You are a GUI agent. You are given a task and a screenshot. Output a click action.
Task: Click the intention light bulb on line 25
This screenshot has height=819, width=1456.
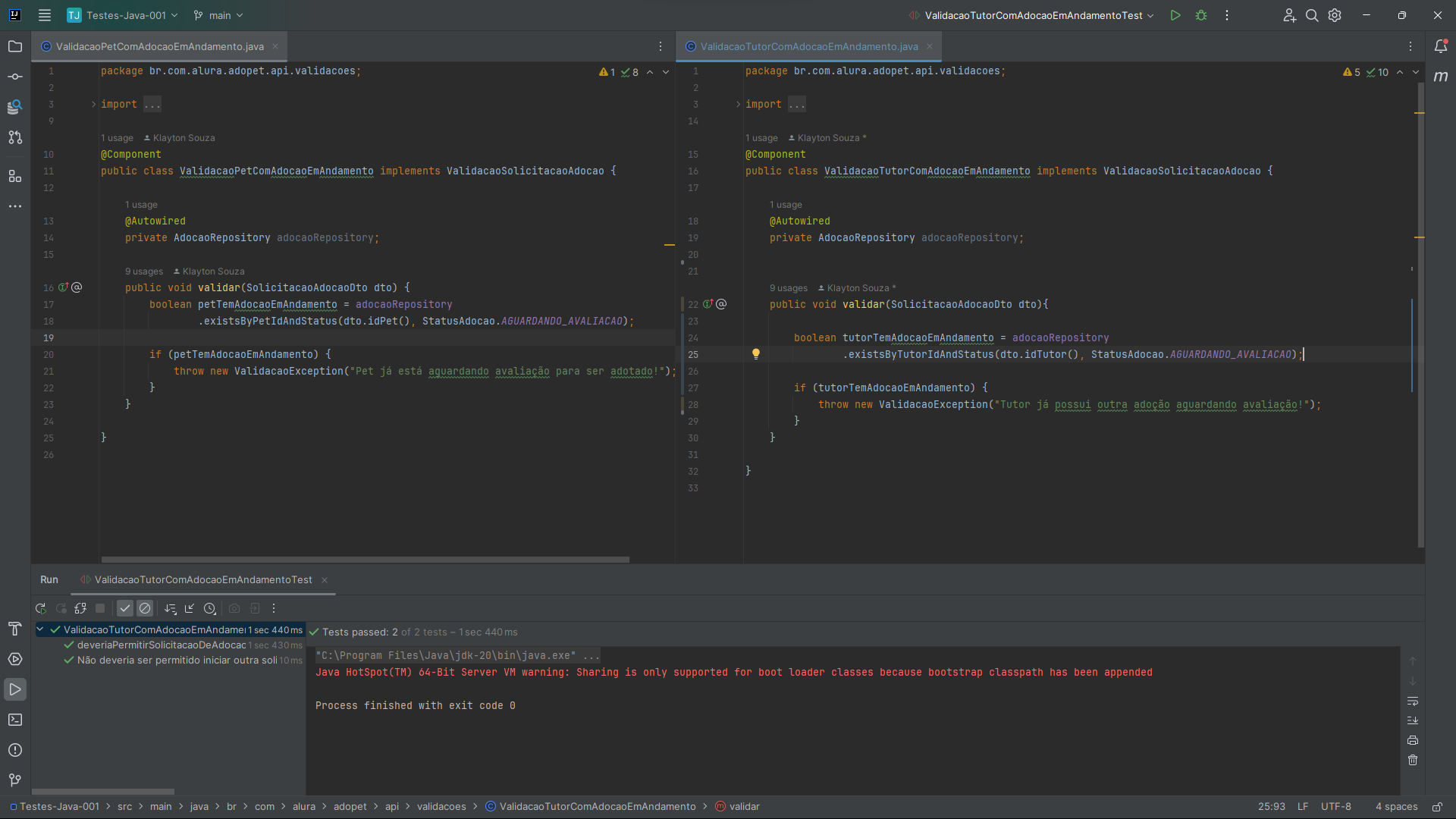(x=756, y=354)
